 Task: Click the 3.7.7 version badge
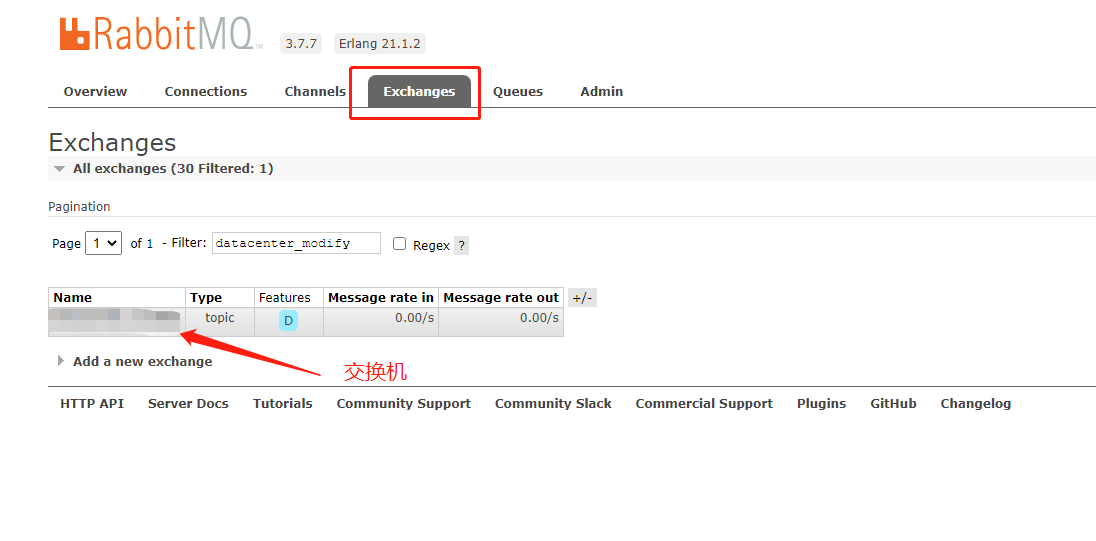[301, 43]
